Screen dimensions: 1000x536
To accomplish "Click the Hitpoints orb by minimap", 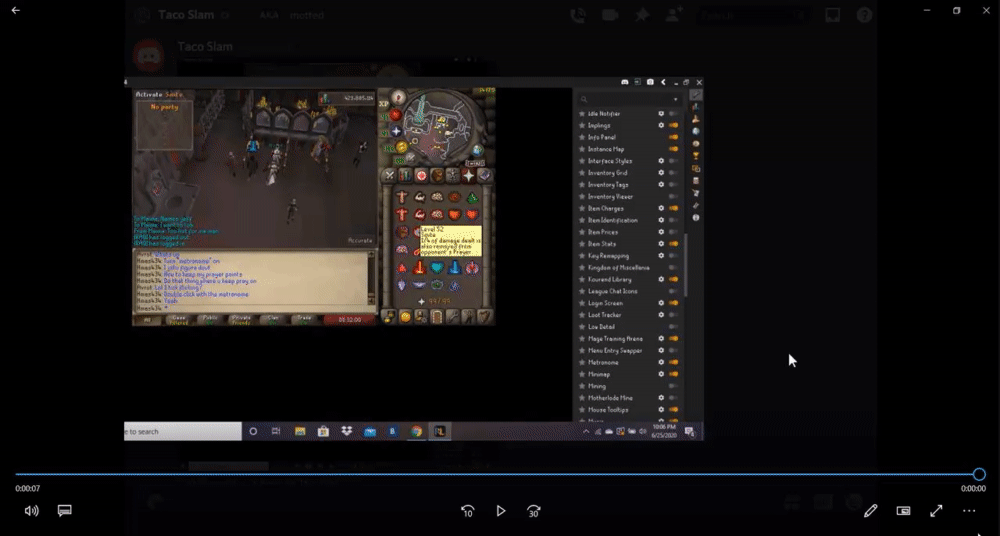I will [x=395, y=115].
